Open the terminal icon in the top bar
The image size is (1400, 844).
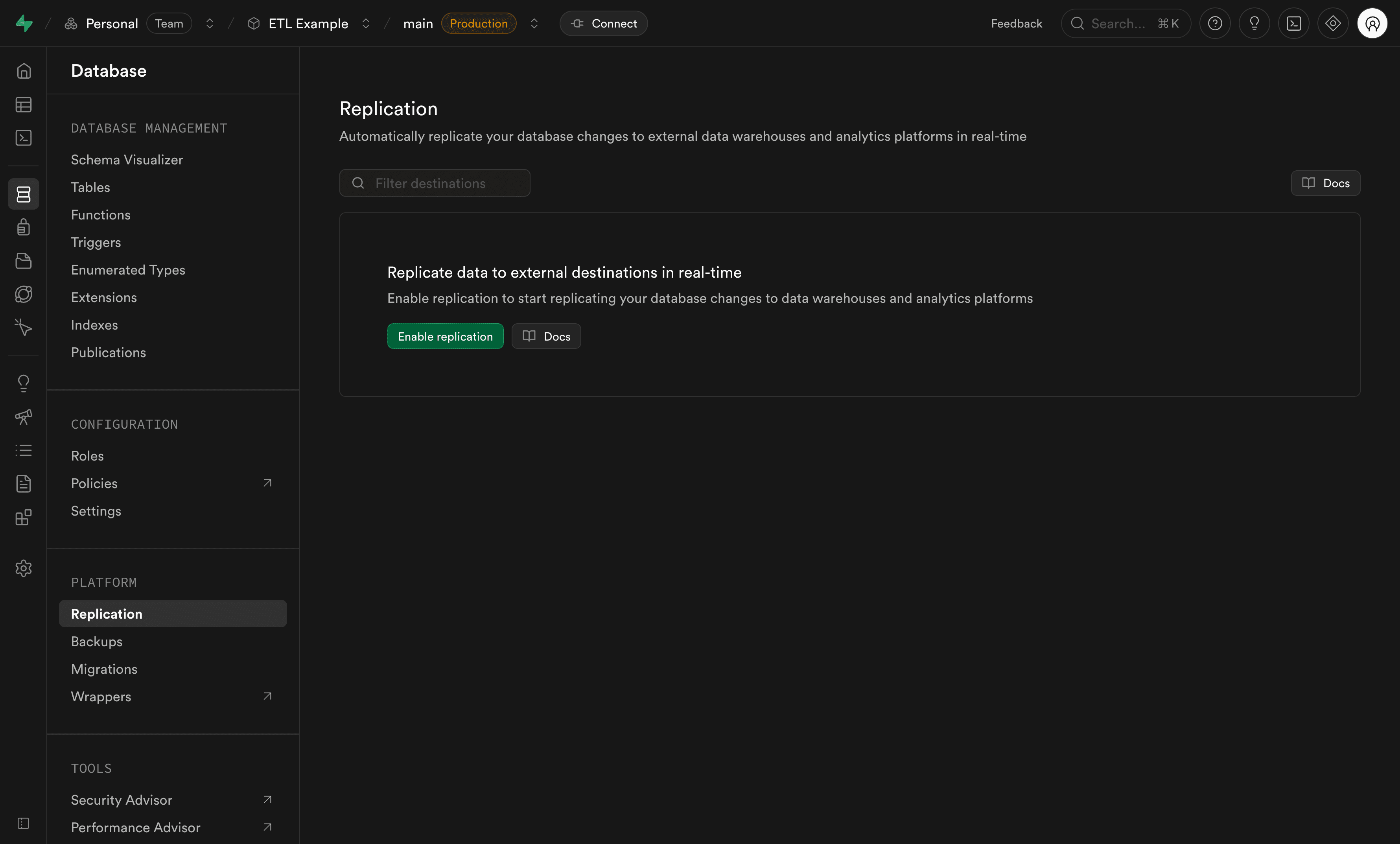(1294, 23)
